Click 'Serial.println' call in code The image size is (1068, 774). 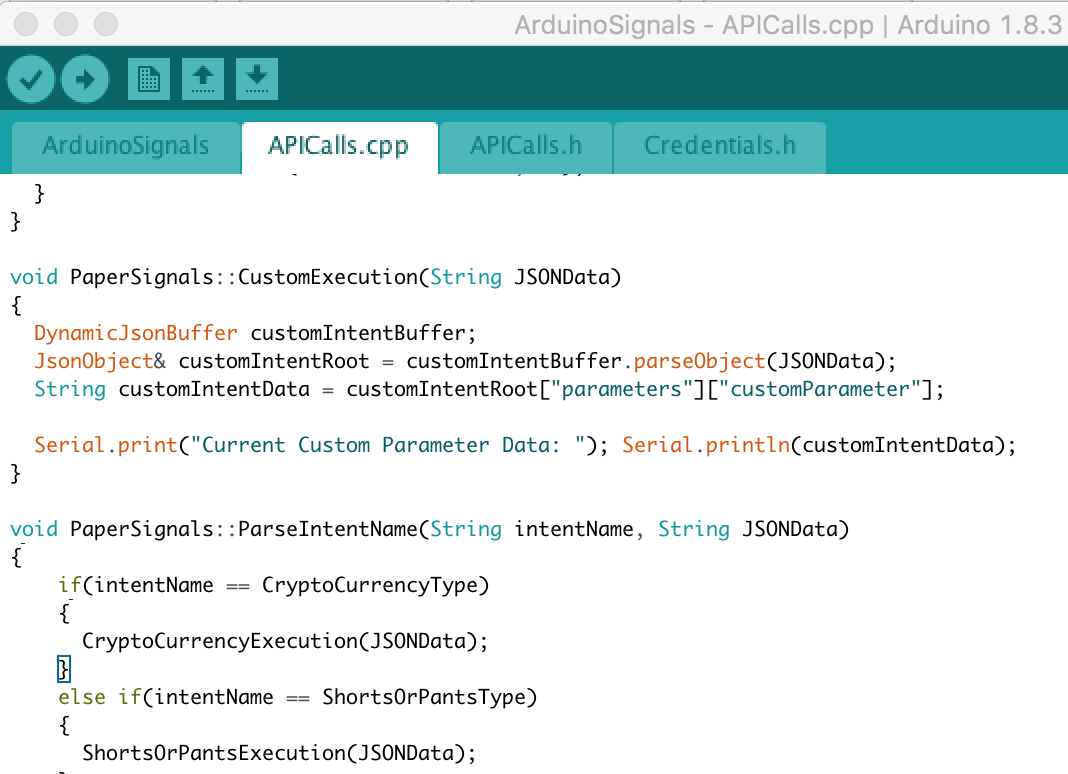point(706,445)
